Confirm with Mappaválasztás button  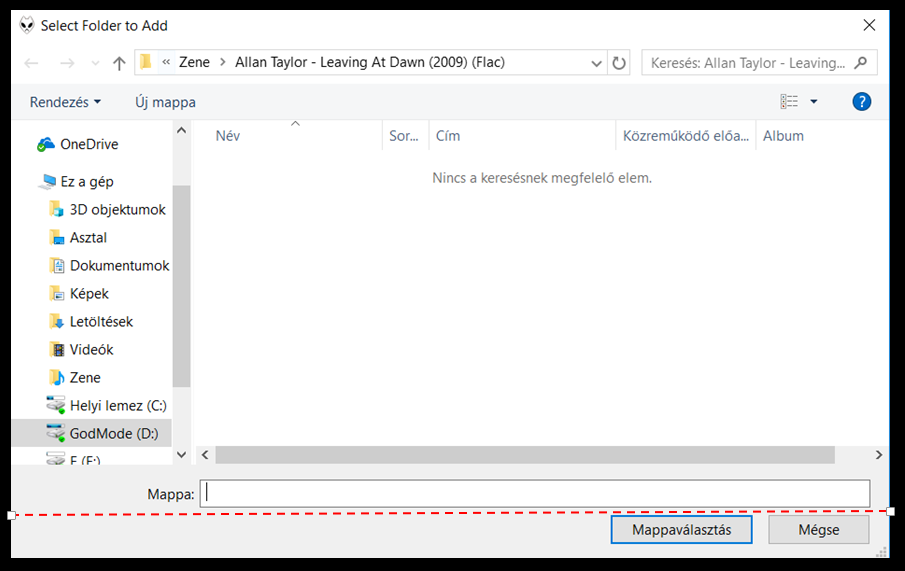(681, 530)
